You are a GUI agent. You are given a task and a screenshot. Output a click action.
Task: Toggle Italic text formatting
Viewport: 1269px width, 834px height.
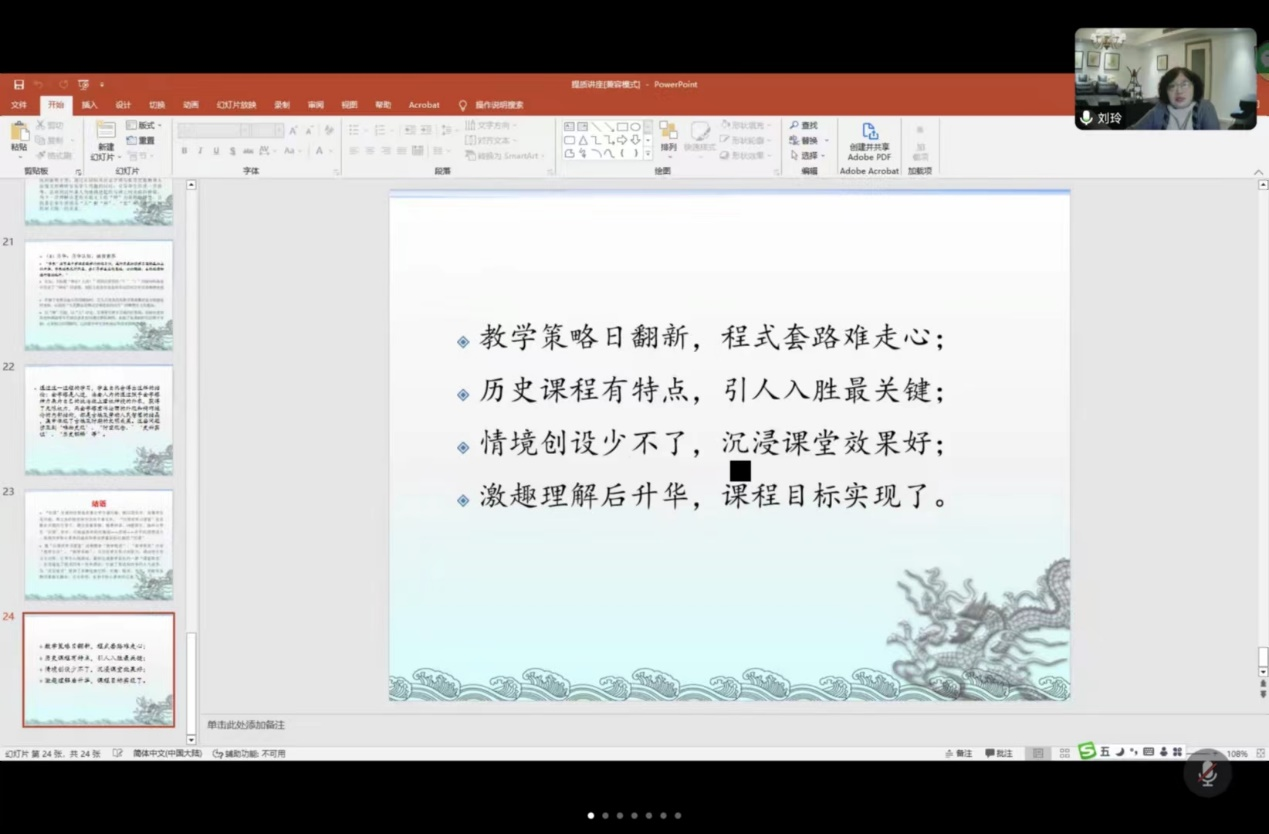pyautogui.click(x=200, y=151)
